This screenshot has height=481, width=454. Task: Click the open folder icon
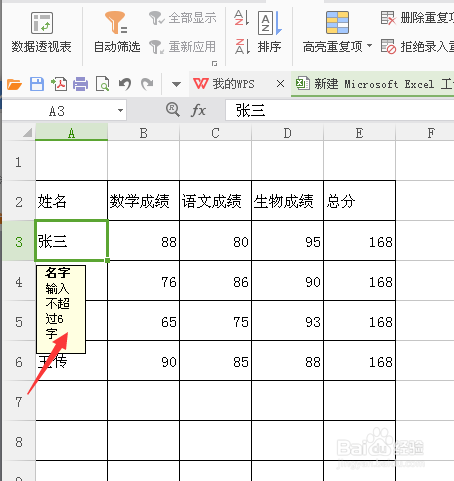click(14, 84)
